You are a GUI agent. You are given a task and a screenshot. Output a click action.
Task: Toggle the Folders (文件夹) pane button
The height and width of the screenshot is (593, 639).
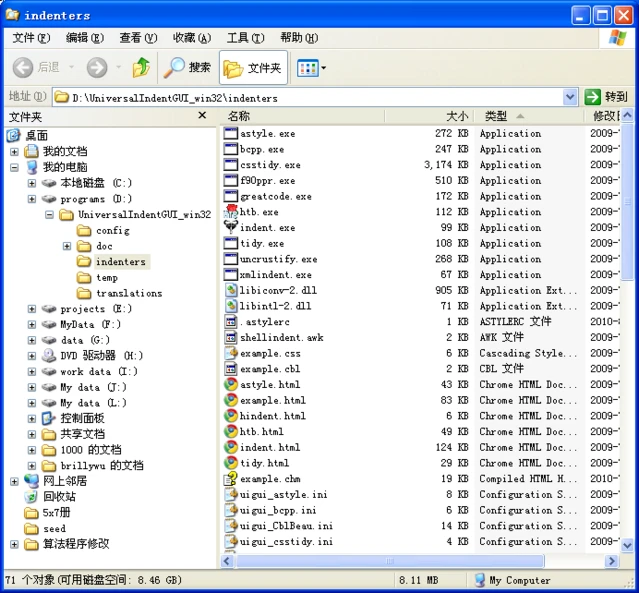(x=253, y=67)
